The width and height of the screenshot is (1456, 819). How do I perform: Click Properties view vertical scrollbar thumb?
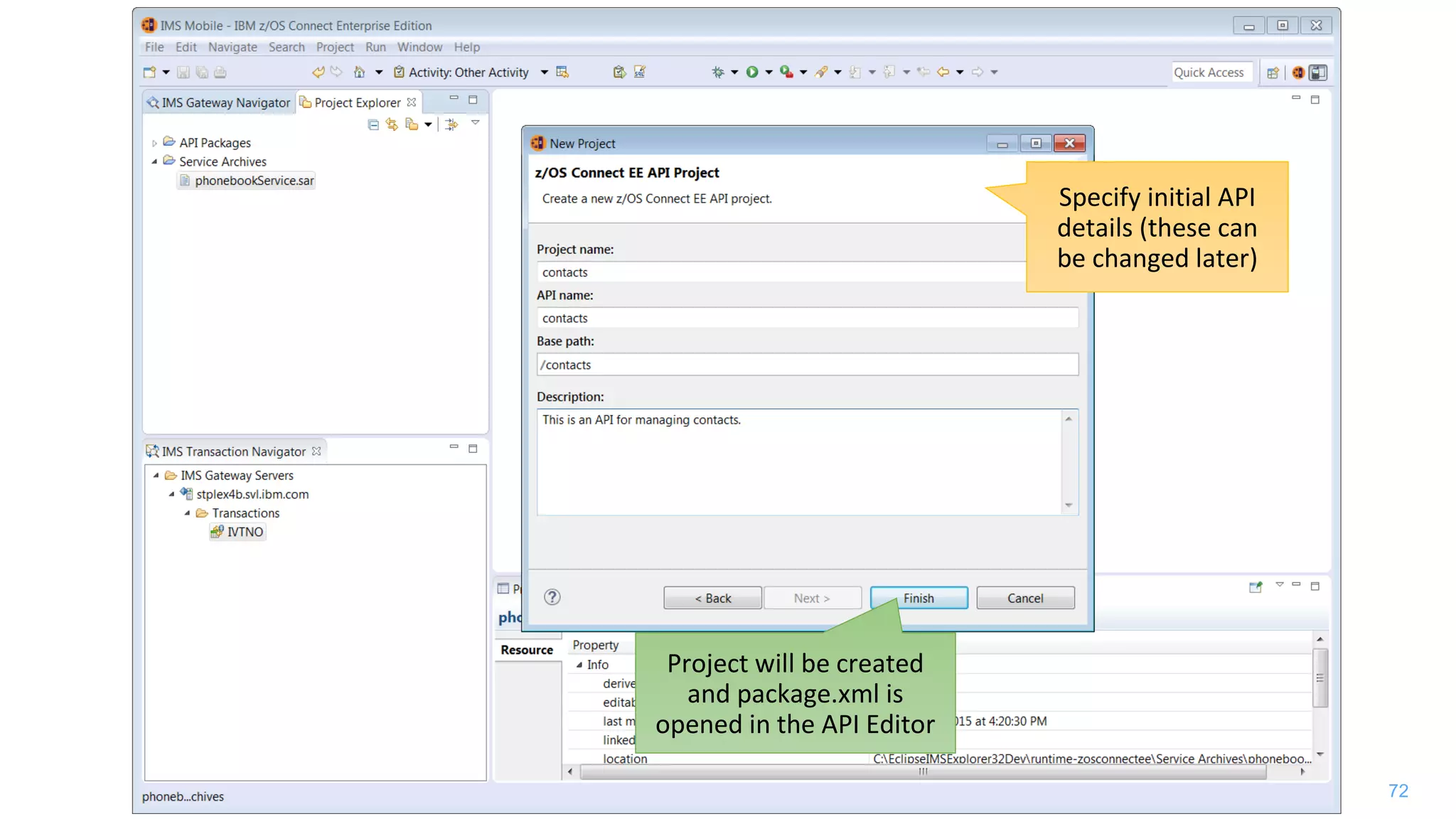click(1319, 678)
